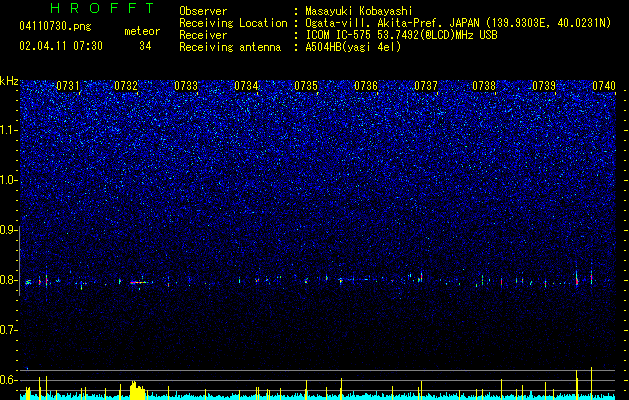The image size is (629, 400).
Task: Click the 0732 time marker
Action: 126,85
